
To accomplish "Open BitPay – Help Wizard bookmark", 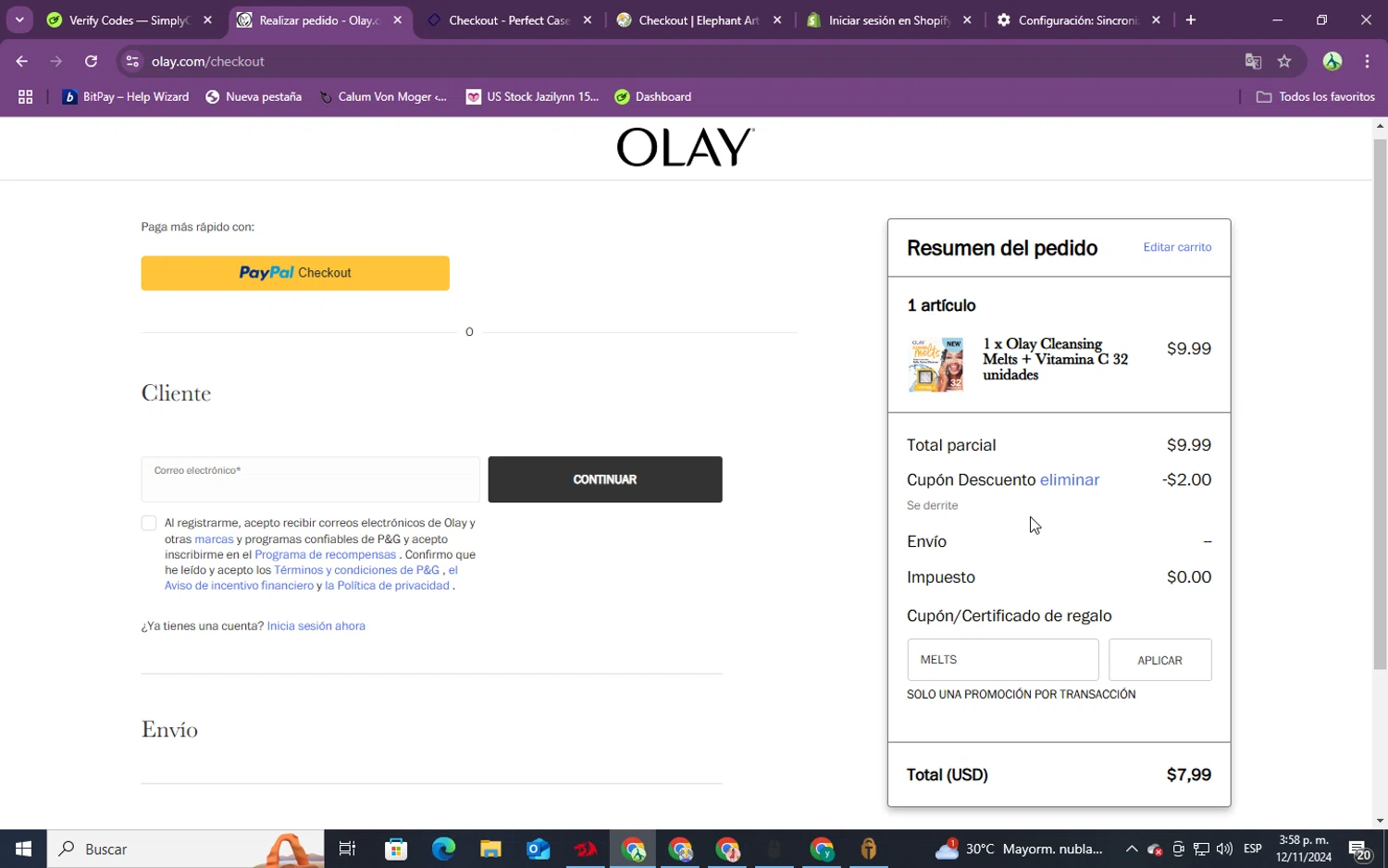I will click(126, 96).
